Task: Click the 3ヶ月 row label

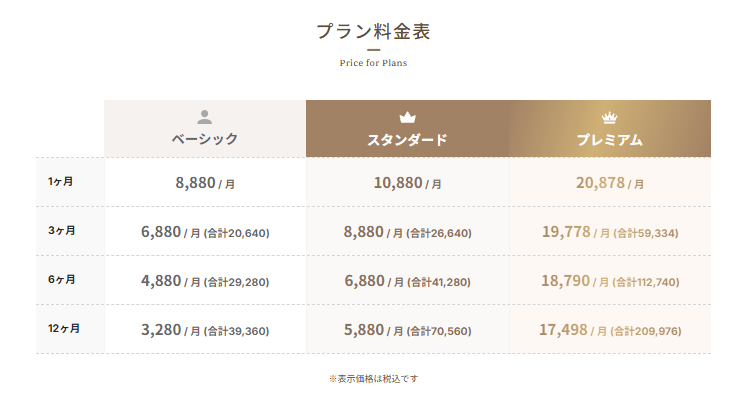Action: click(x=61, y=230)
